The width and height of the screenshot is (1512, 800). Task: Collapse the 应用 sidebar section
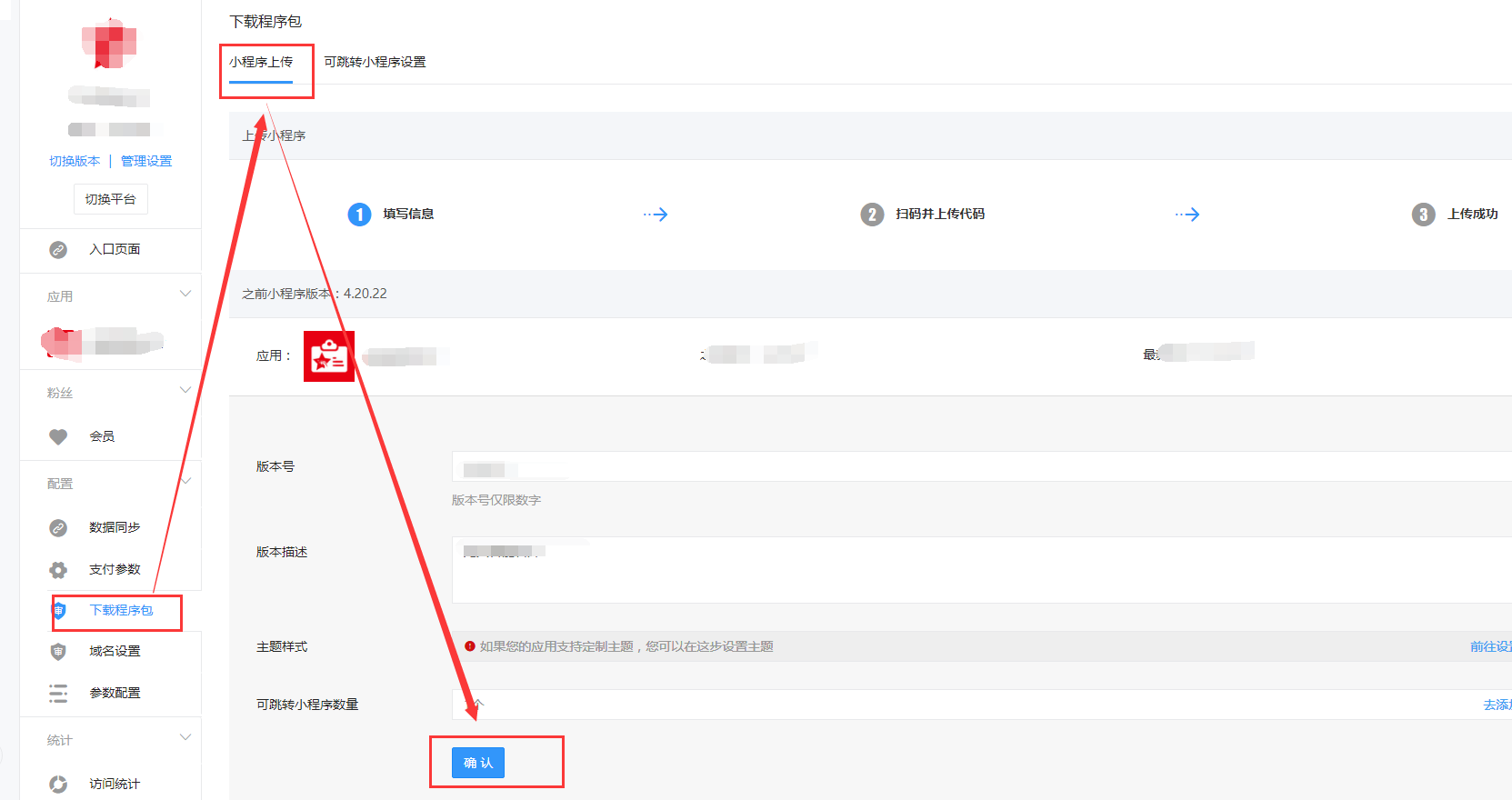[x=185, y=294]
